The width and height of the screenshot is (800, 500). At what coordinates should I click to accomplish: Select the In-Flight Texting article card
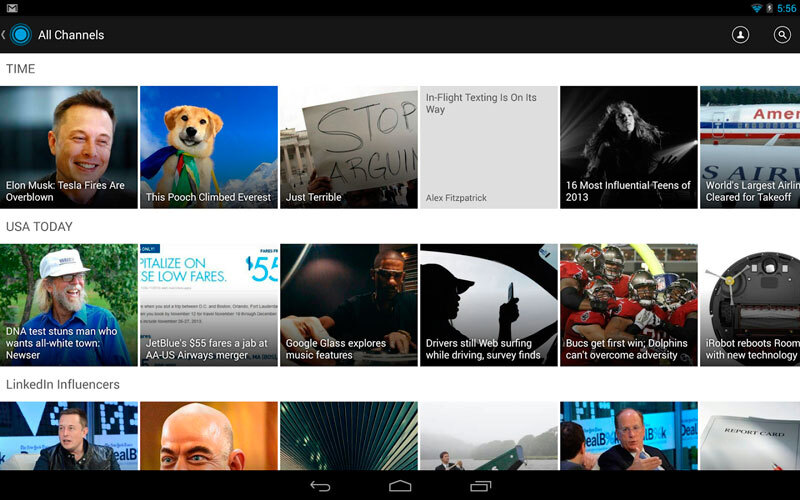[488, 147]
